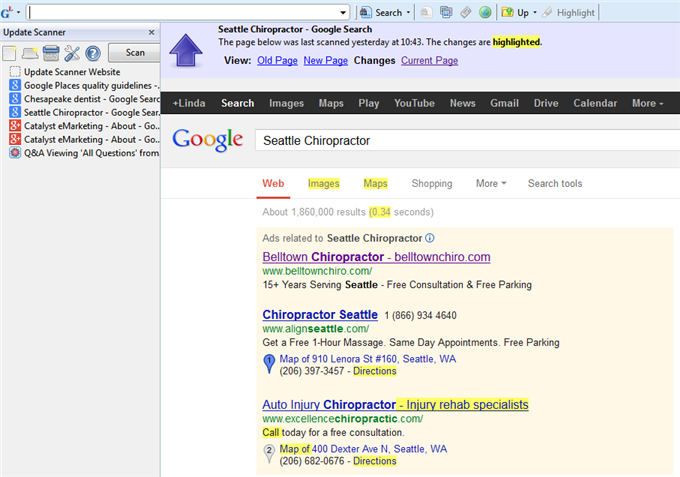The image size is (680, 477).
Task: Open Update Scanner help question mark icon
Action: (x=93, y=53)
